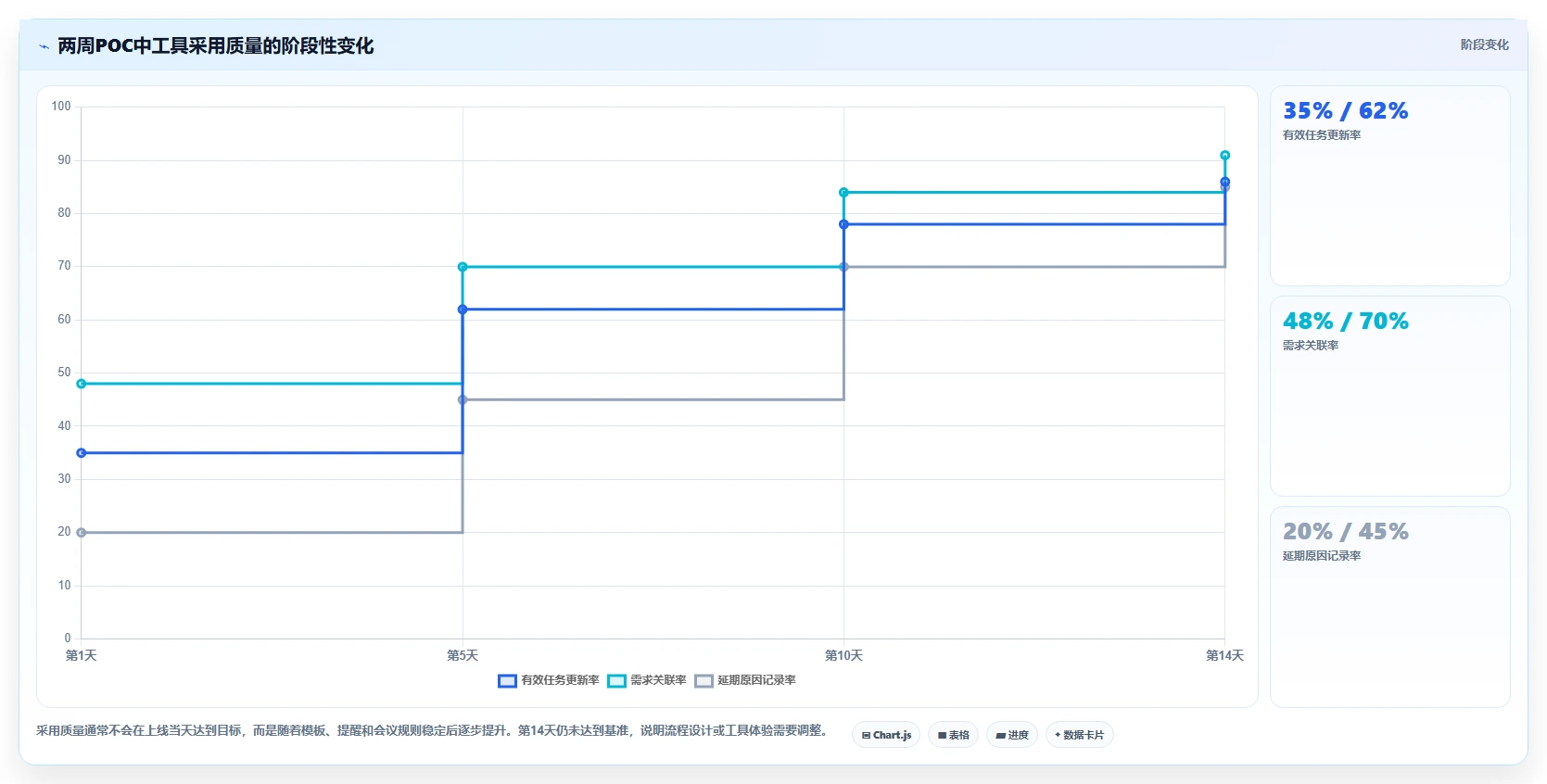Click the 数据卡片 tag button
This screenshot has width=1547, height=784.
pyautogui.click(x=1080, y=735)
